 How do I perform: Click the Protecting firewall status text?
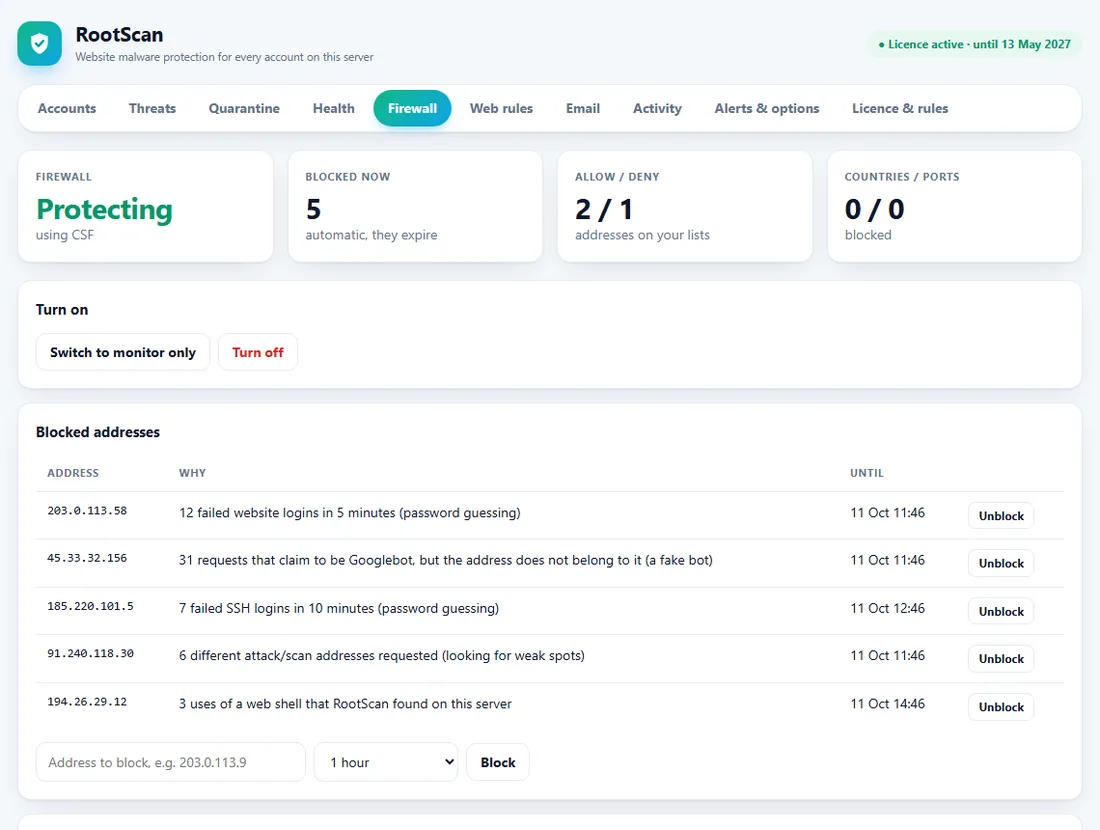pos(105,209)
